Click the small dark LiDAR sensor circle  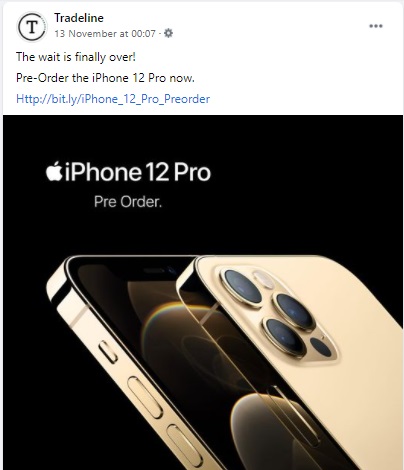pyautogui.click(x=320, y=347)
